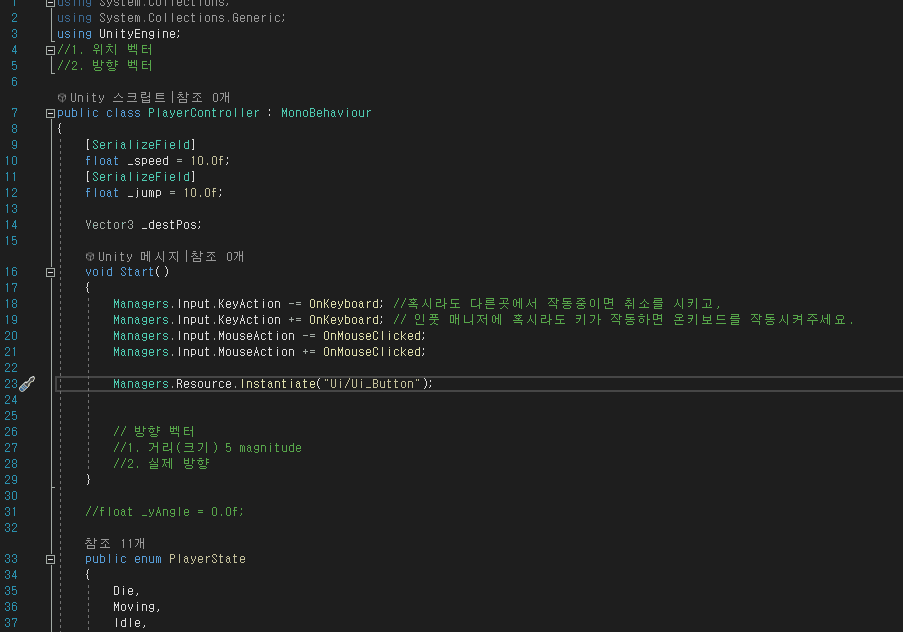Click the Moving enum member
The image size is (903, 632).
(134, 607)
